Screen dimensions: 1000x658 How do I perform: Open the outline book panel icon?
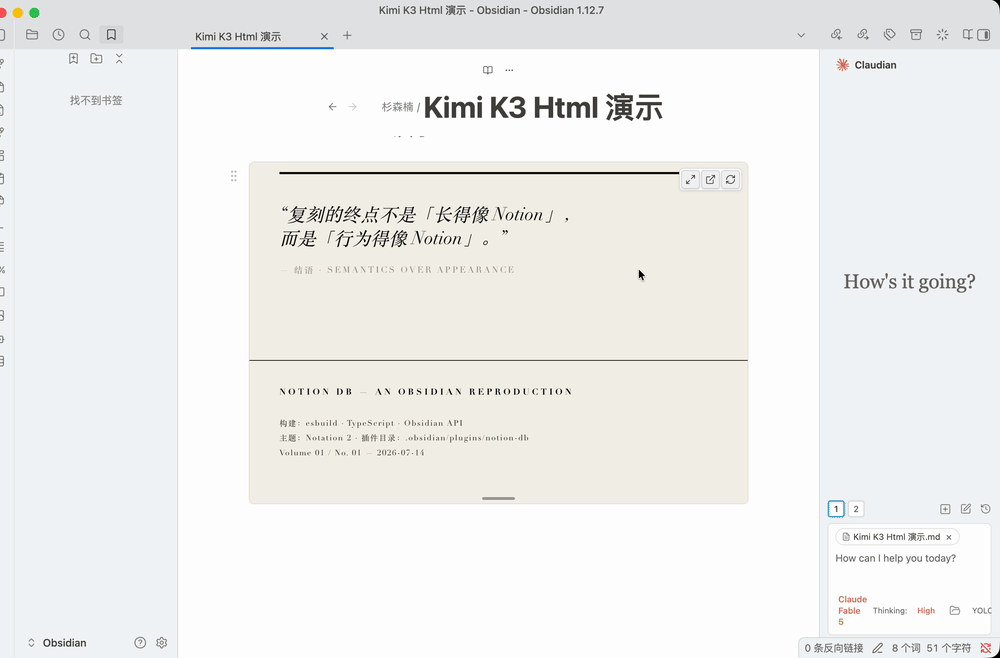[x=967, y=35]
